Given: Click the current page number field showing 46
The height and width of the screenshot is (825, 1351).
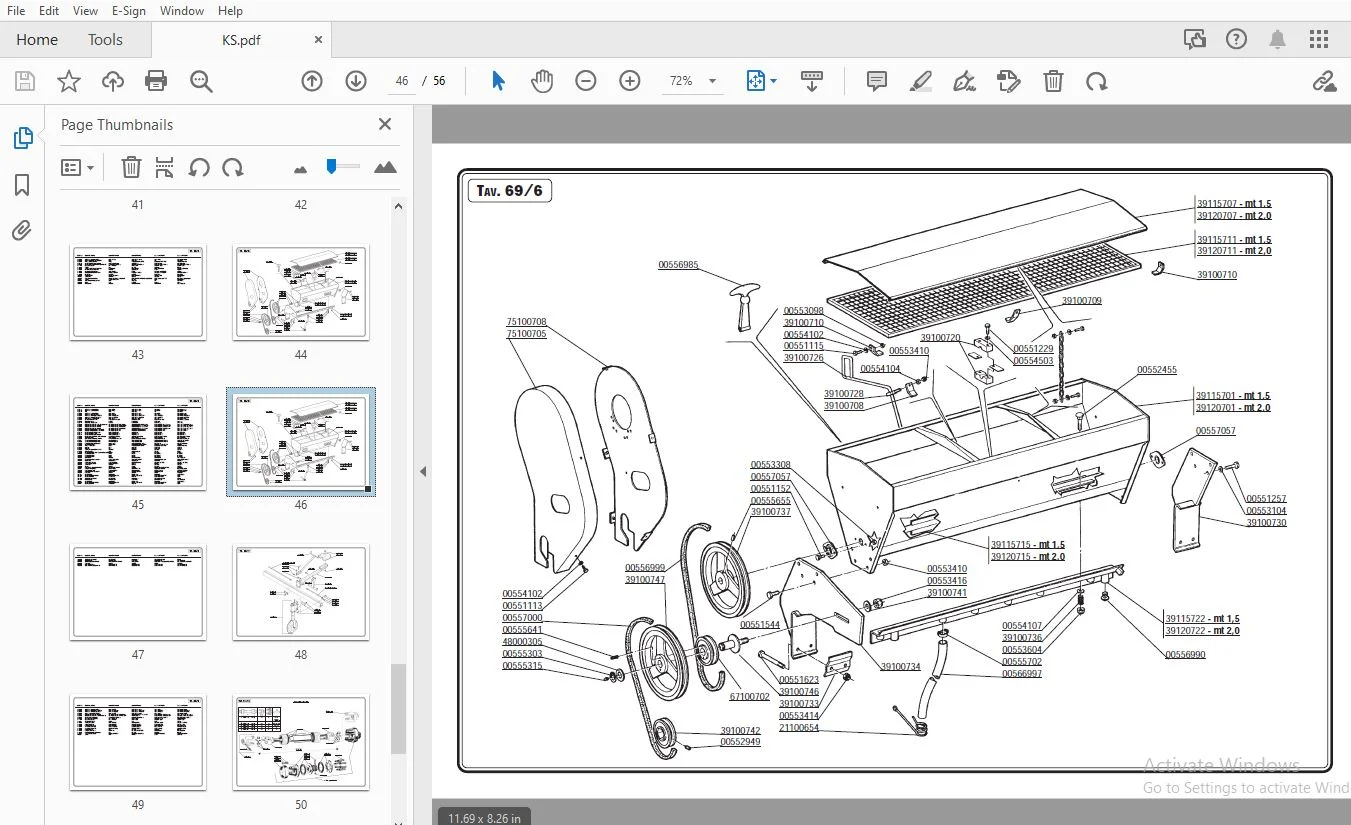Looking at the screenshot, I should point(401,81).
